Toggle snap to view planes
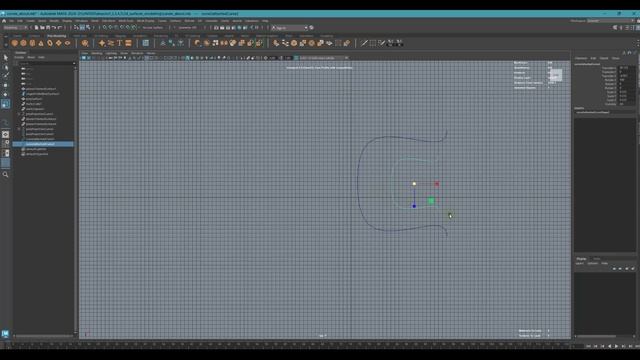The height and width of the screenshot is (360, 640). pos(128,27)
